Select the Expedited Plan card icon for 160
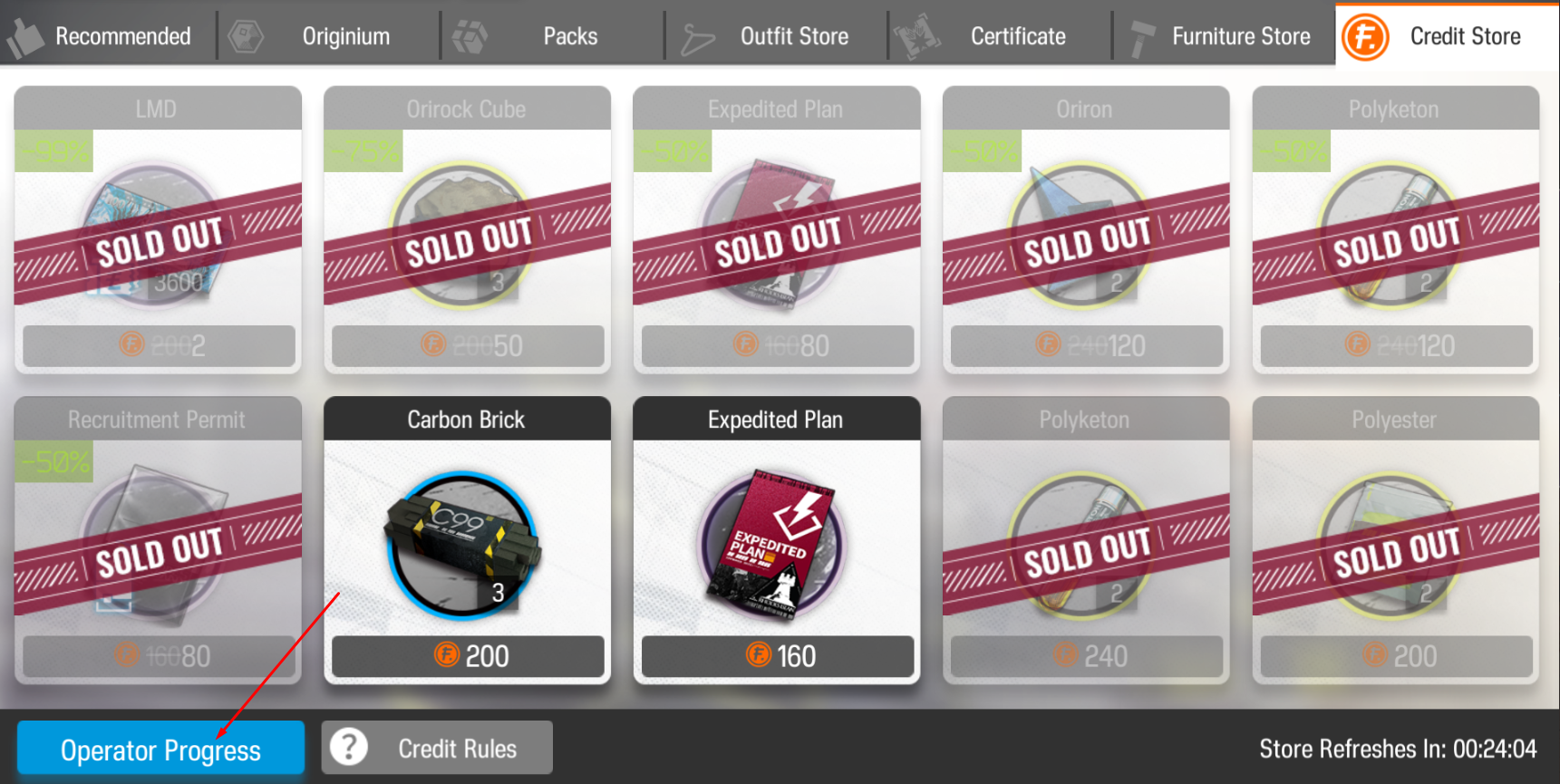The width and height of the screenshot is (1560, 784). (x=772, y=544)
